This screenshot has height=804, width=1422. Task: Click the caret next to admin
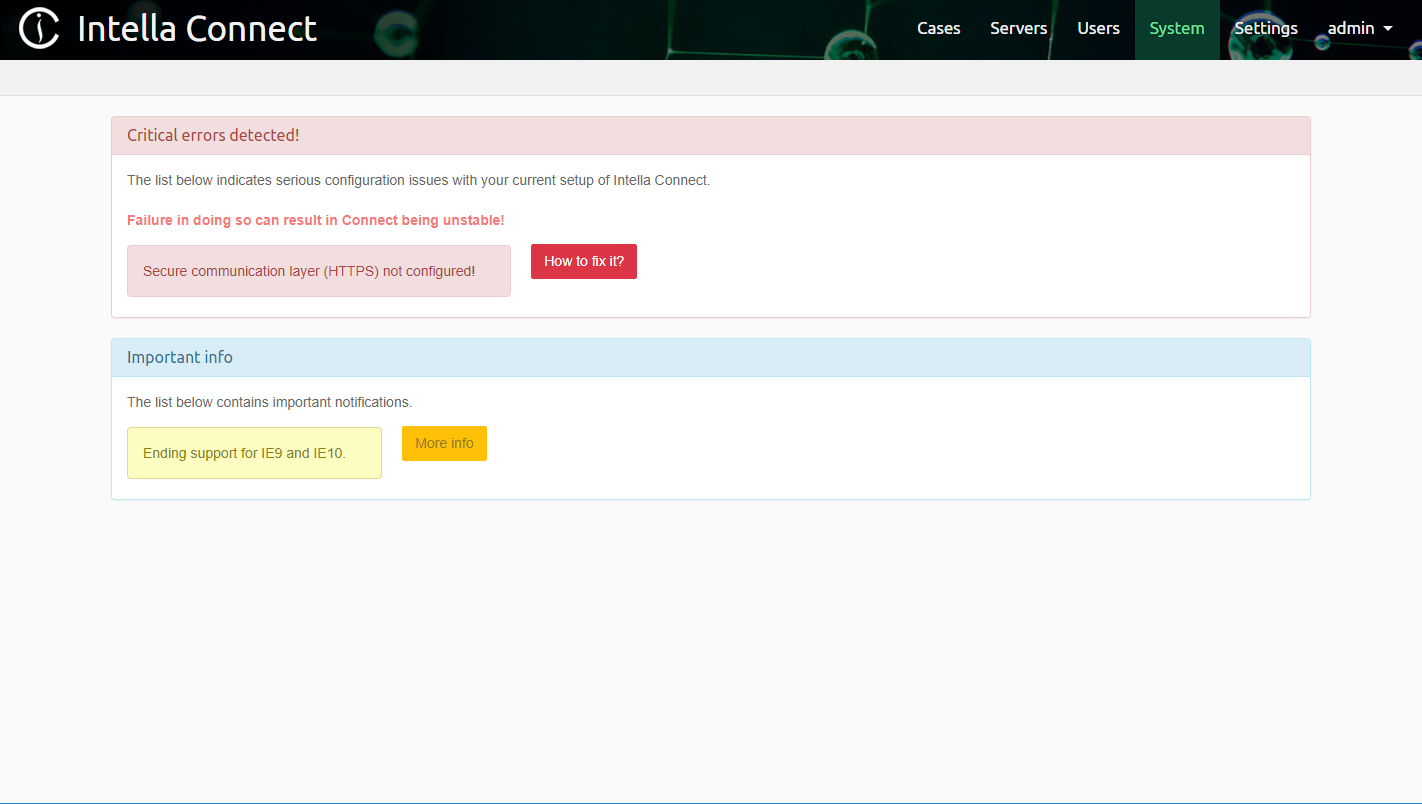[1389, 30]
